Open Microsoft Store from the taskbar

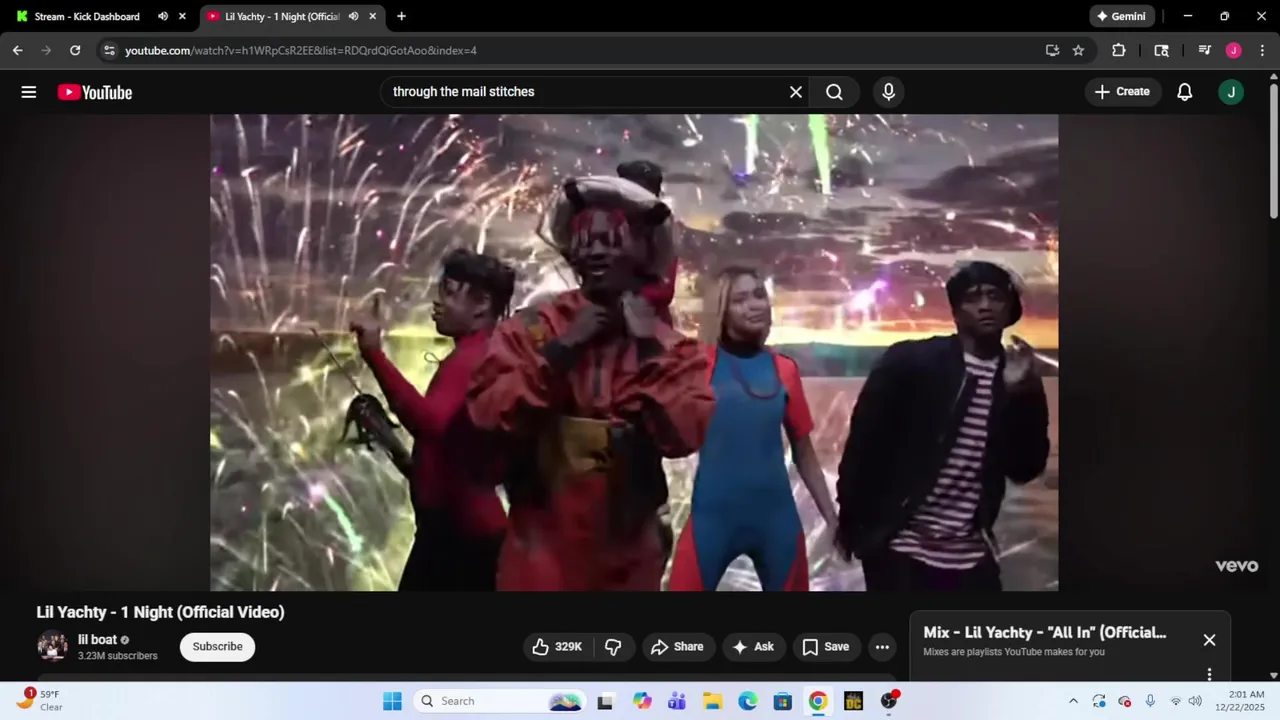click(782, 701)
